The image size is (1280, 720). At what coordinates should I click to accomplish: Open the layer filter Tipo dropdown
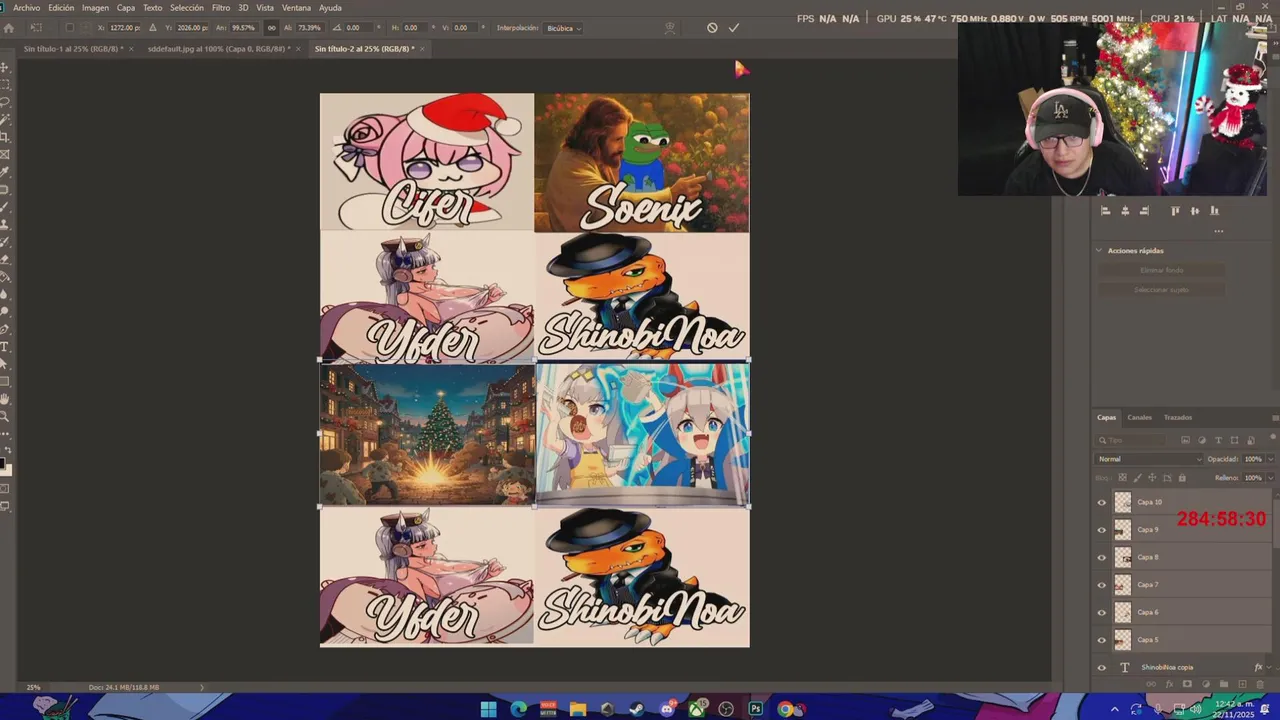(1131, 440)
